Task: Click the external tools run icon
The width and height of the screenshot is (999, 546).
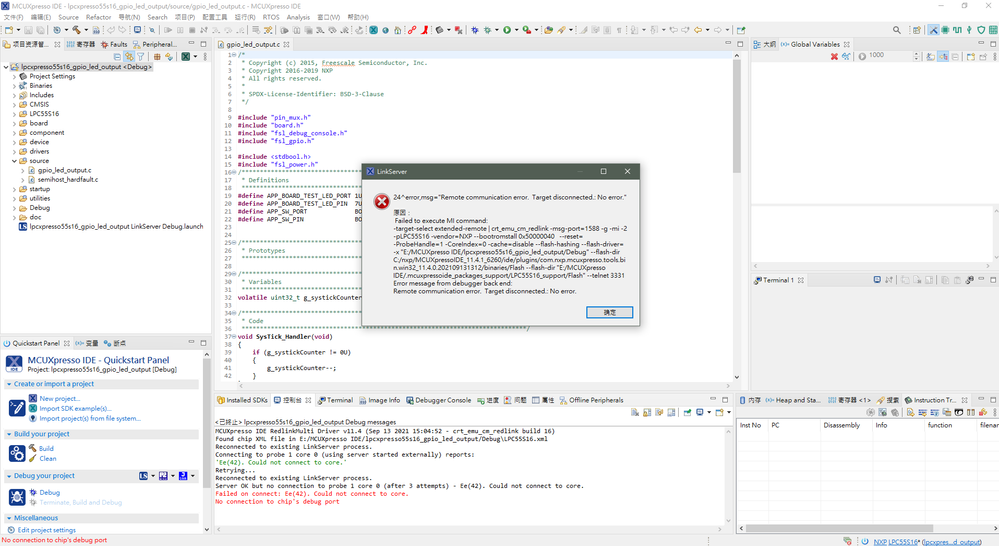Action: [x=526, y=30]
